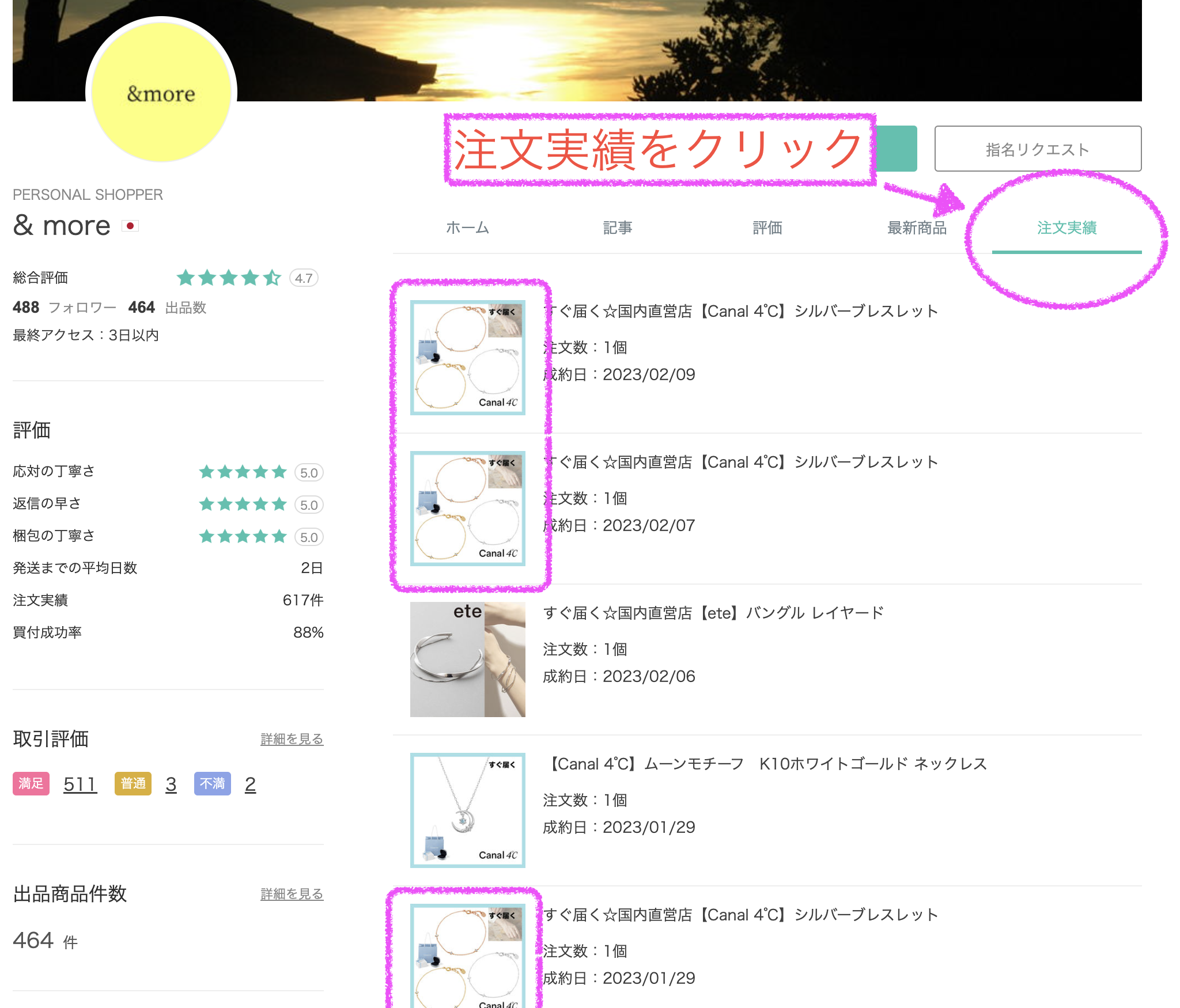
Task: Open bracelet thumbnail dated 2023/02/09
Action: point(468,358)
